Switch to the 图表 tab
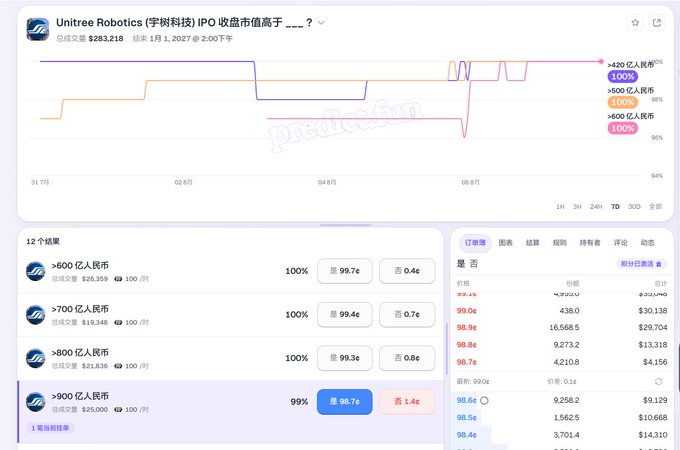680x450 pixels. click(506, 243)
